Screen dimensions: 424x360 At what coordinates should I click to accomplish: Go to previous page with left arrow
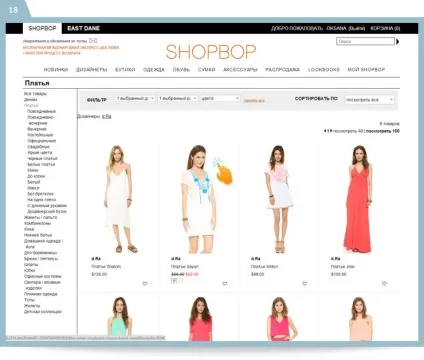coord(325,131)
